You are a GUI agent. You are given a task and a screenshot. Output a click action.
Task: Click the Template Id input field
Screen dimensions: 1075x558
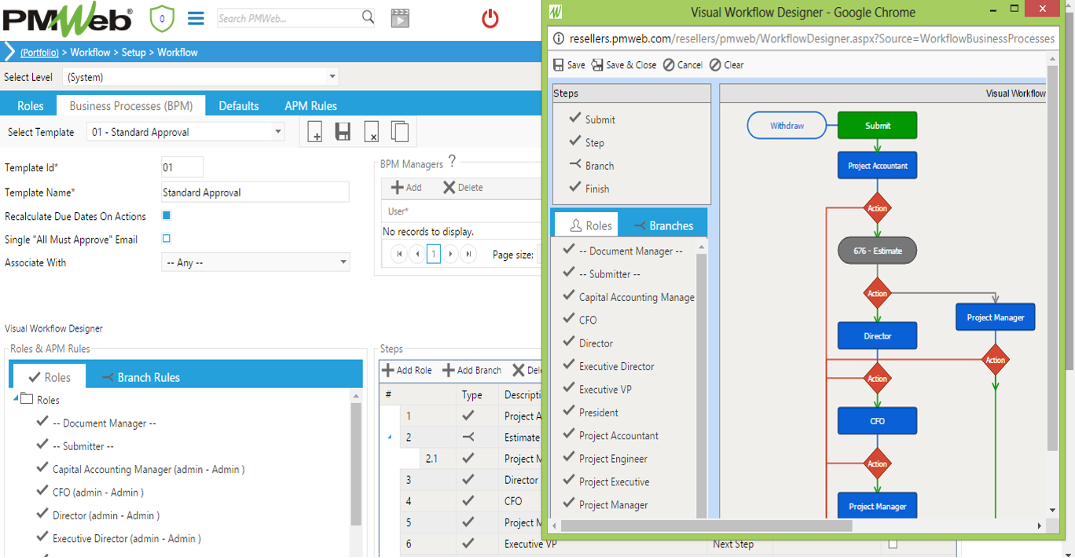pyautogui.click(x=182, y=167)
